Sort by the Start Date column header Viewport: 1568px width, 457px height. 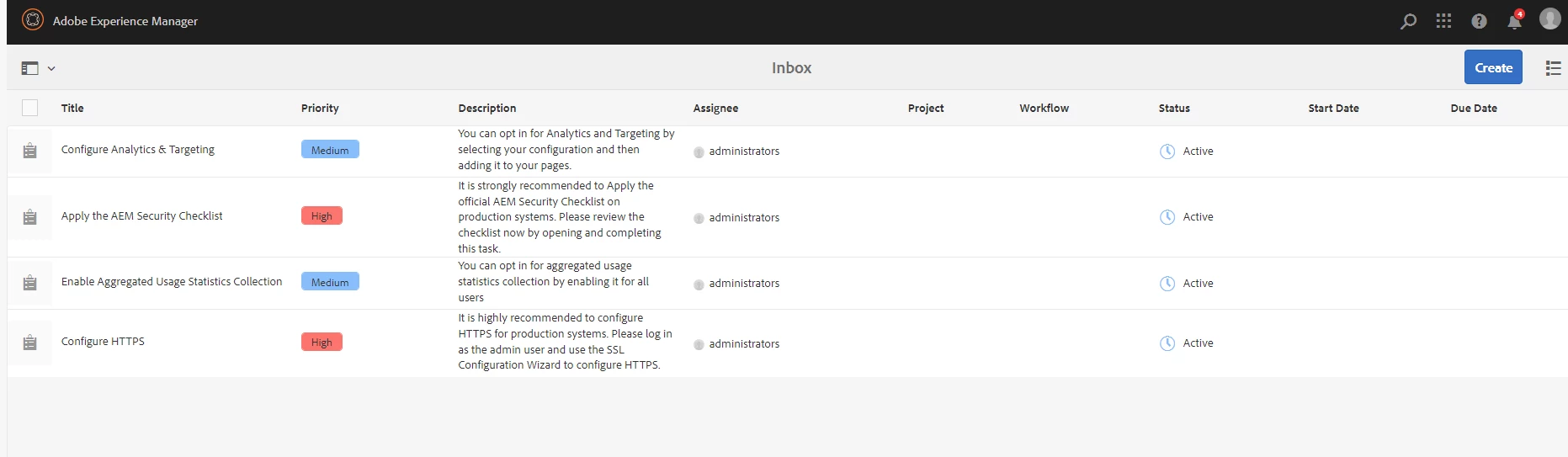(1333, 108)
